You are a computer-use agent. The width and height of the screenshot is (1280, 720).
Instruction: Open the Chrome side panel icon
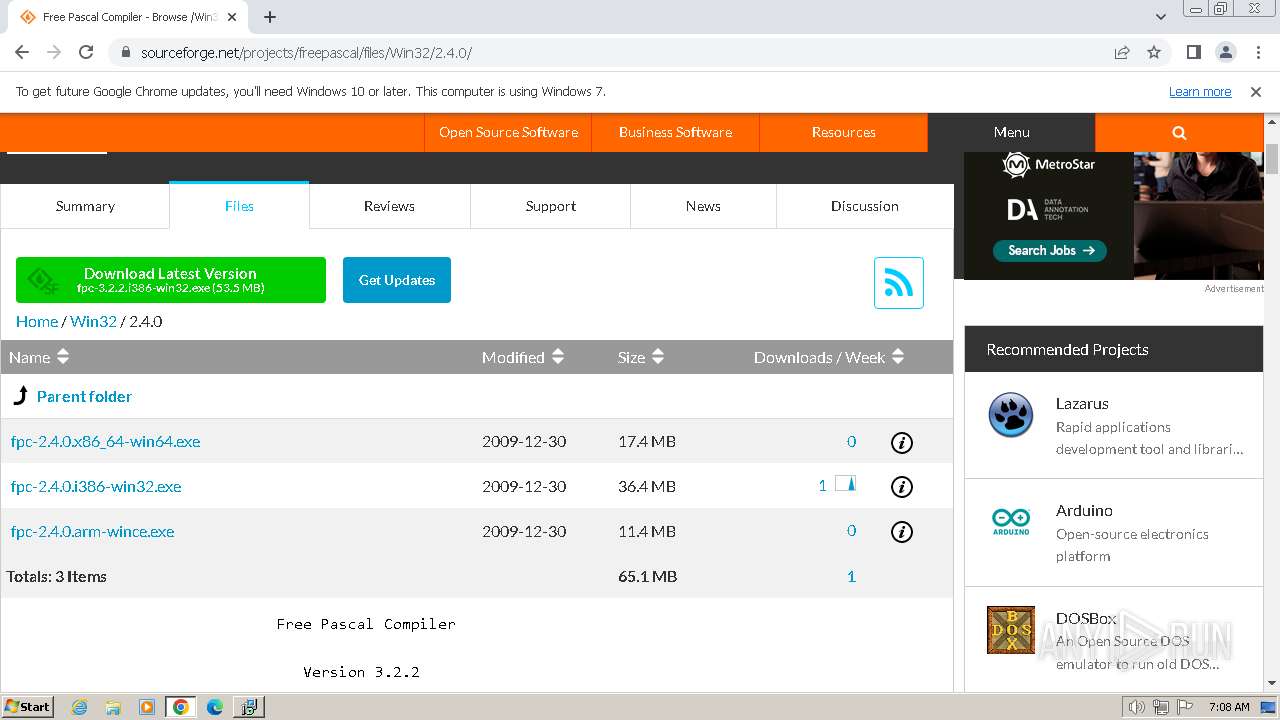[1193, 52]
